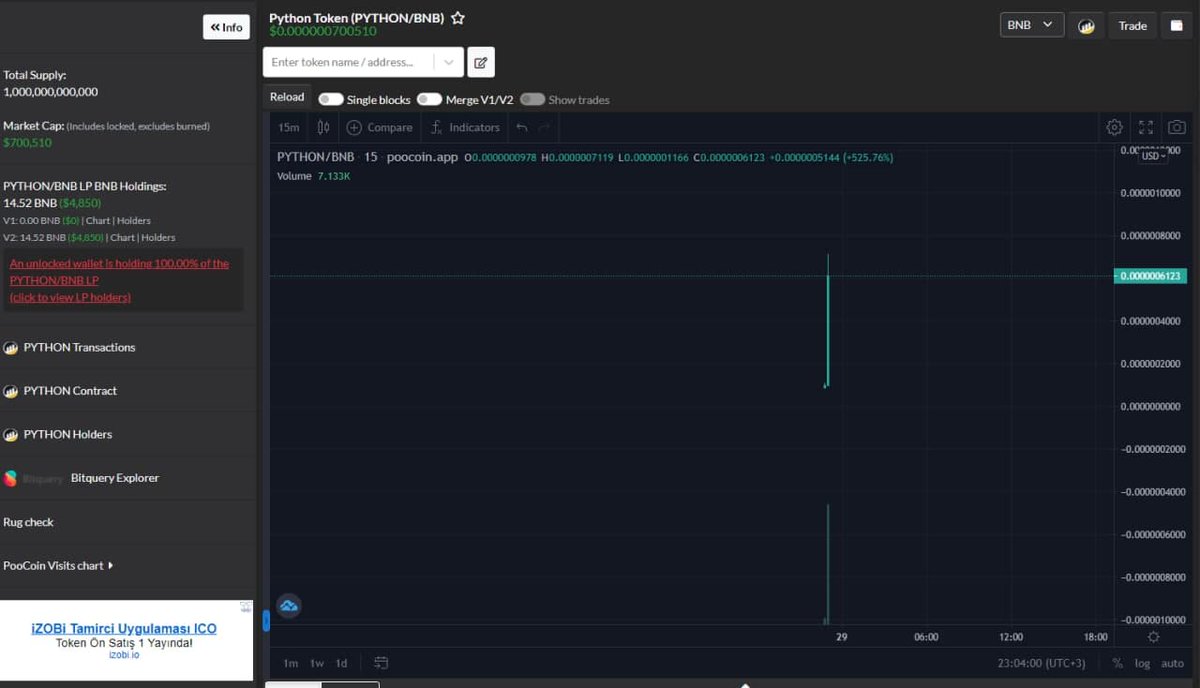
Task: Click the blue panel resize handle
Action: pyautogui.click(x=266, y=621)
